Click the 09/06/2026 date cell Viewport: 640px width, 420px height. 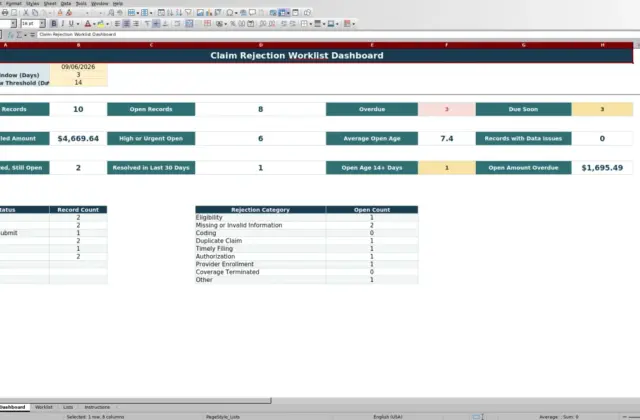pyautogui.click(x=78, y=67)
